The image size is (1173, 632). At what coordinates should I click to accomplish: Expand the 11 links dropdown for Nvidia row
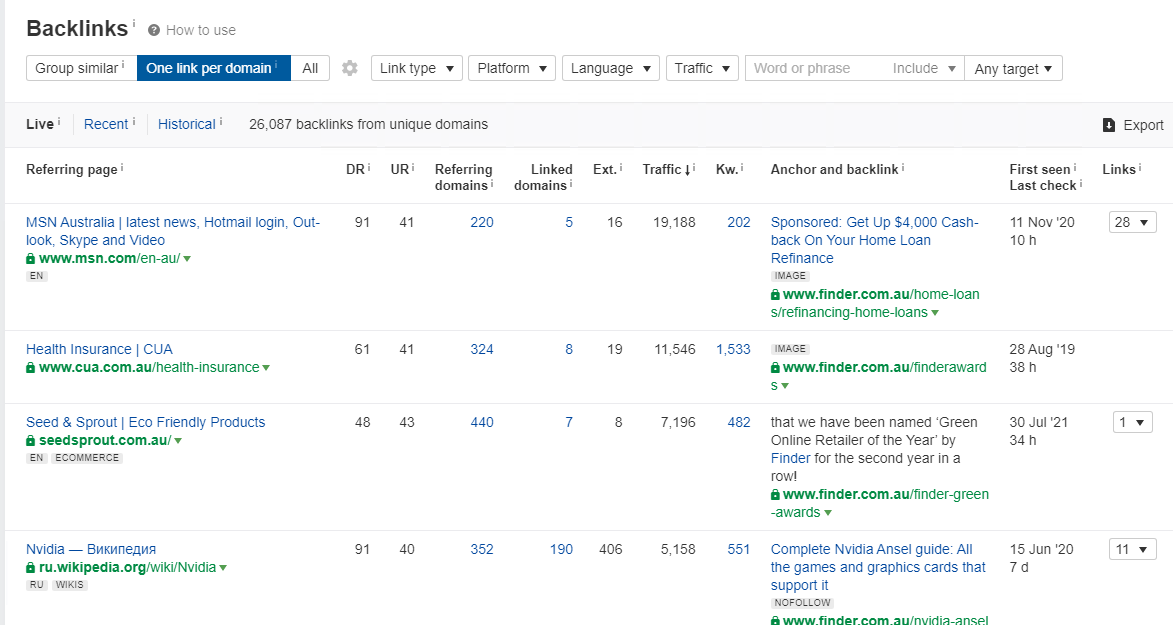(1132, 550)
